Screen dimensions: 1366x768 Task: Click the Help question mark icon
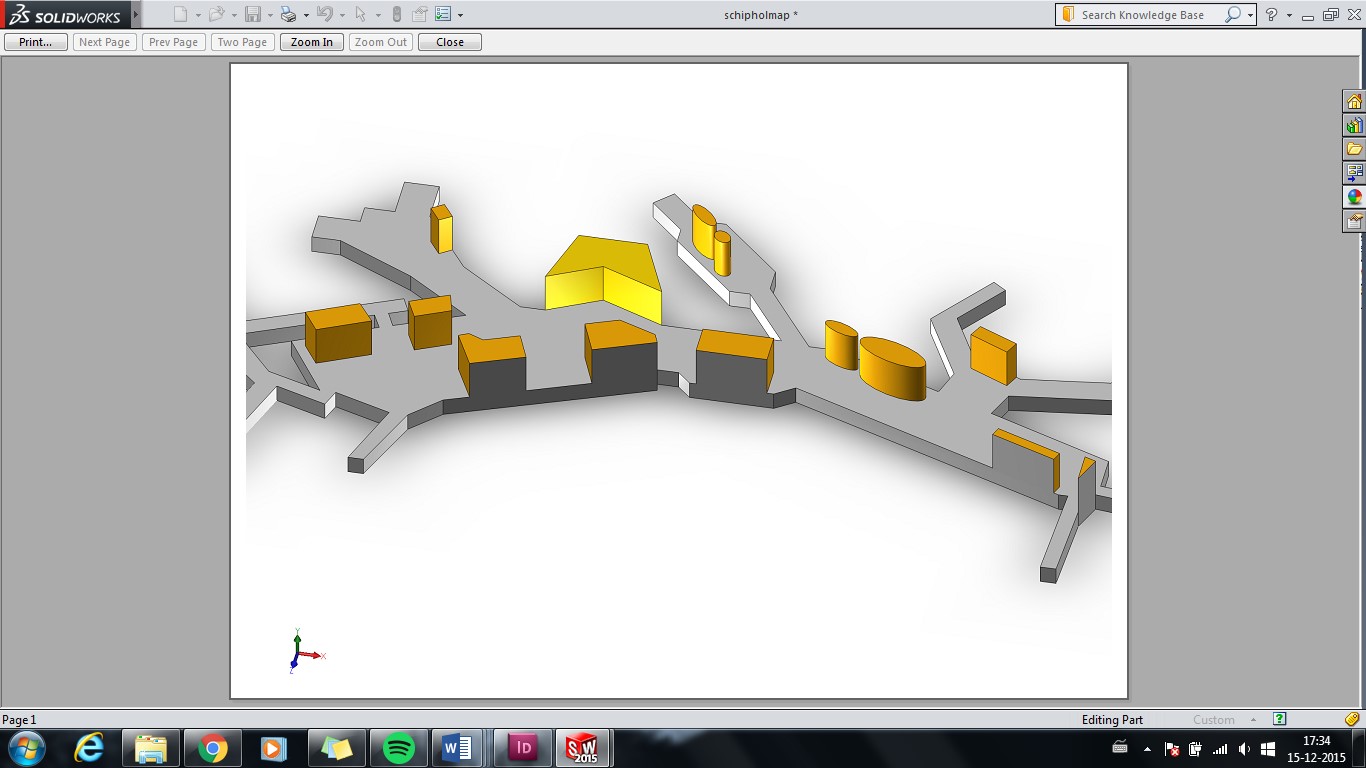tap(1272, 15)
